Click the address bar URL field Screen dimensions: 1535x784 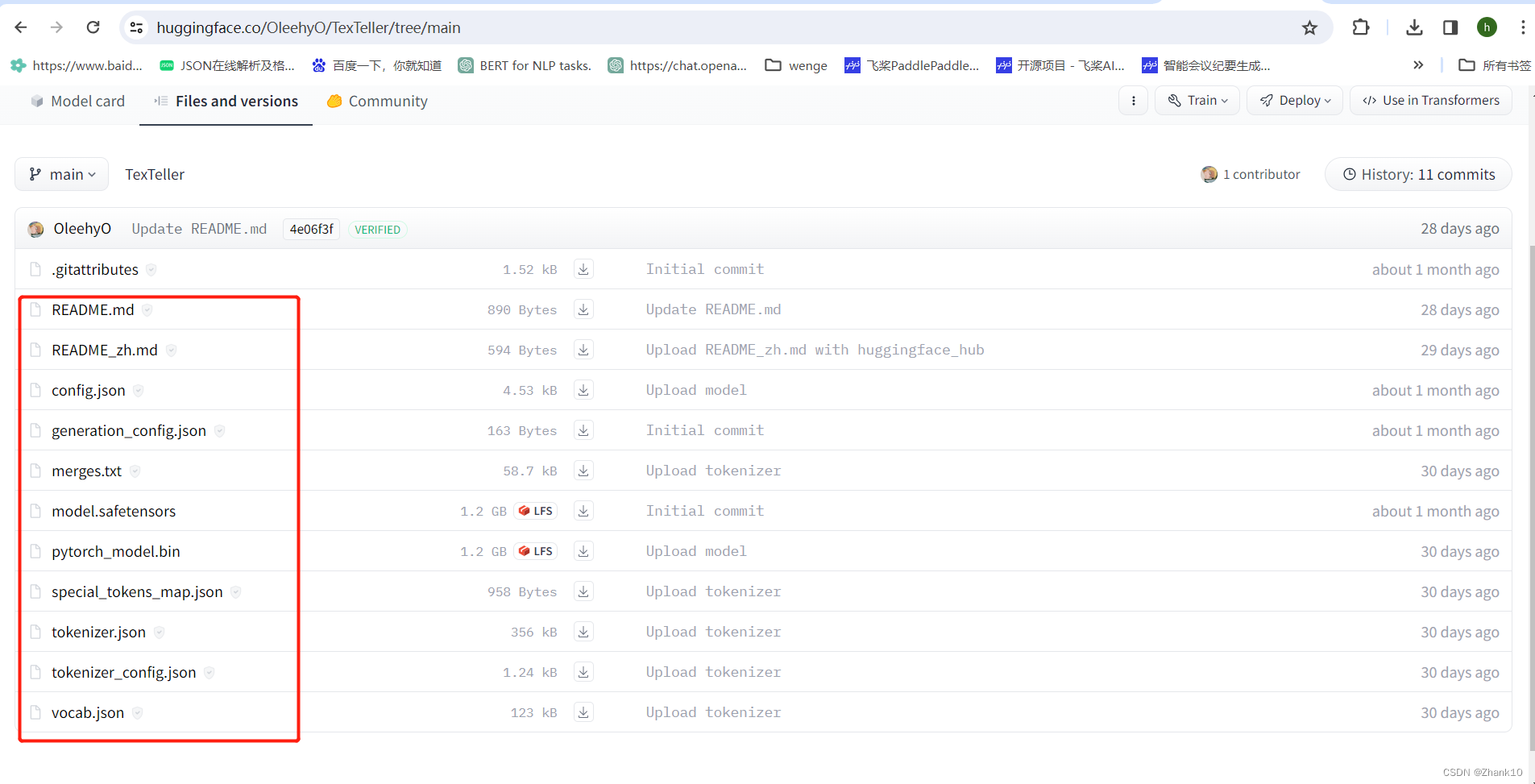click(725, 27)
